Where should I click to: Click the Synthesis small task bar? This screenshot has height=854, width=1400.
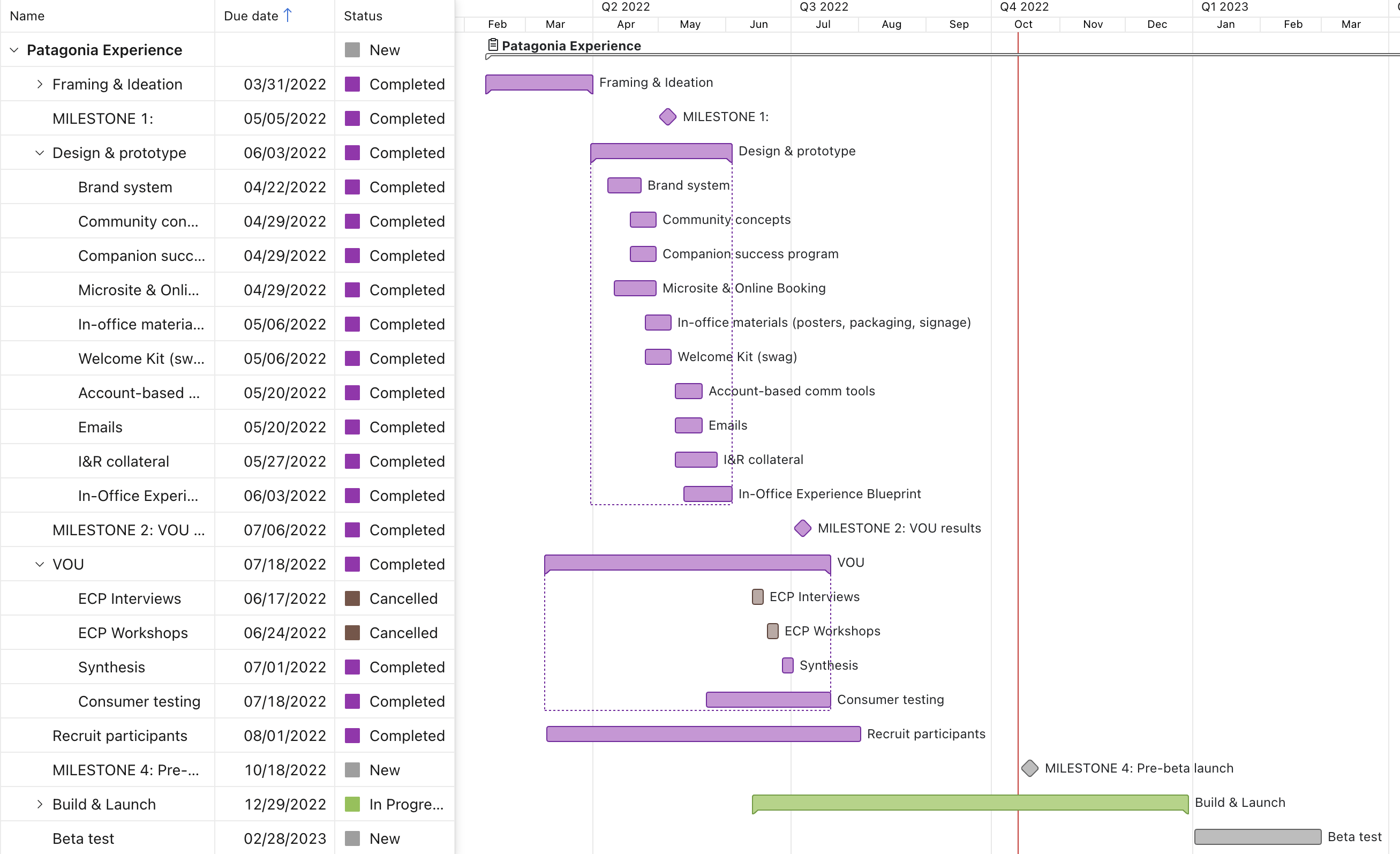coord(787,665)
